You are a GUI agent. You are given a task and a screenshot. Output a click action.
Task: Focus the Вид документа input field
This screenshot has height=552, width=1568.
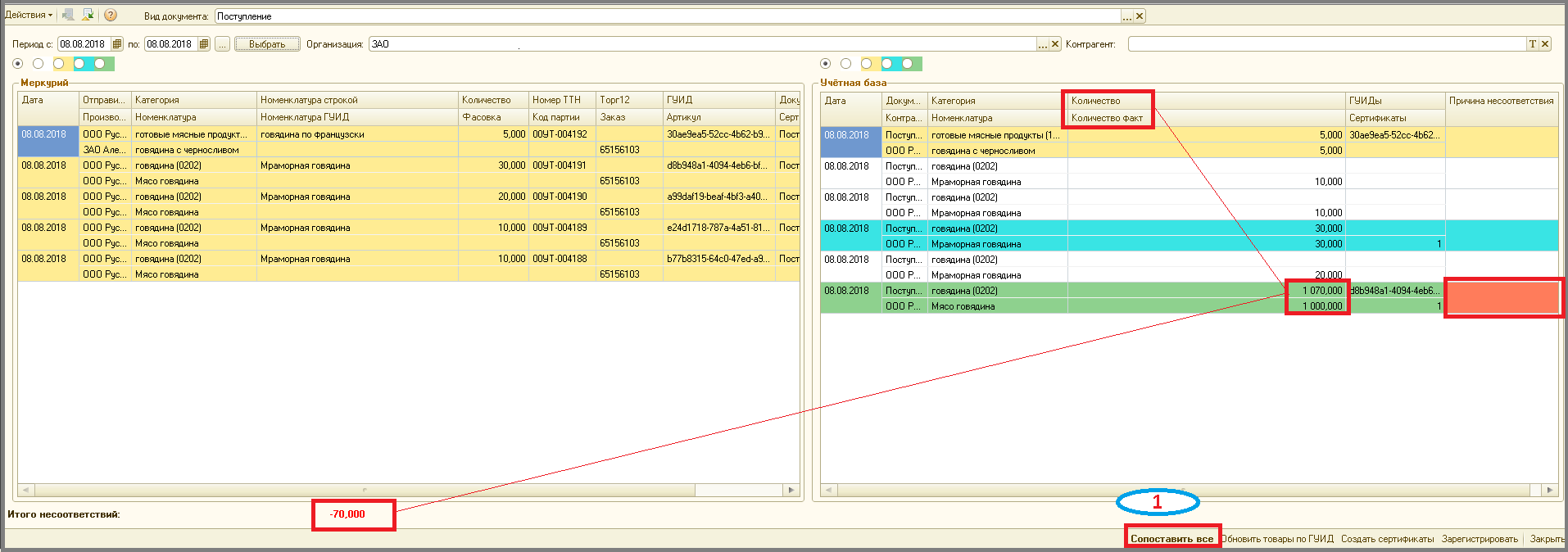point(668,16)
